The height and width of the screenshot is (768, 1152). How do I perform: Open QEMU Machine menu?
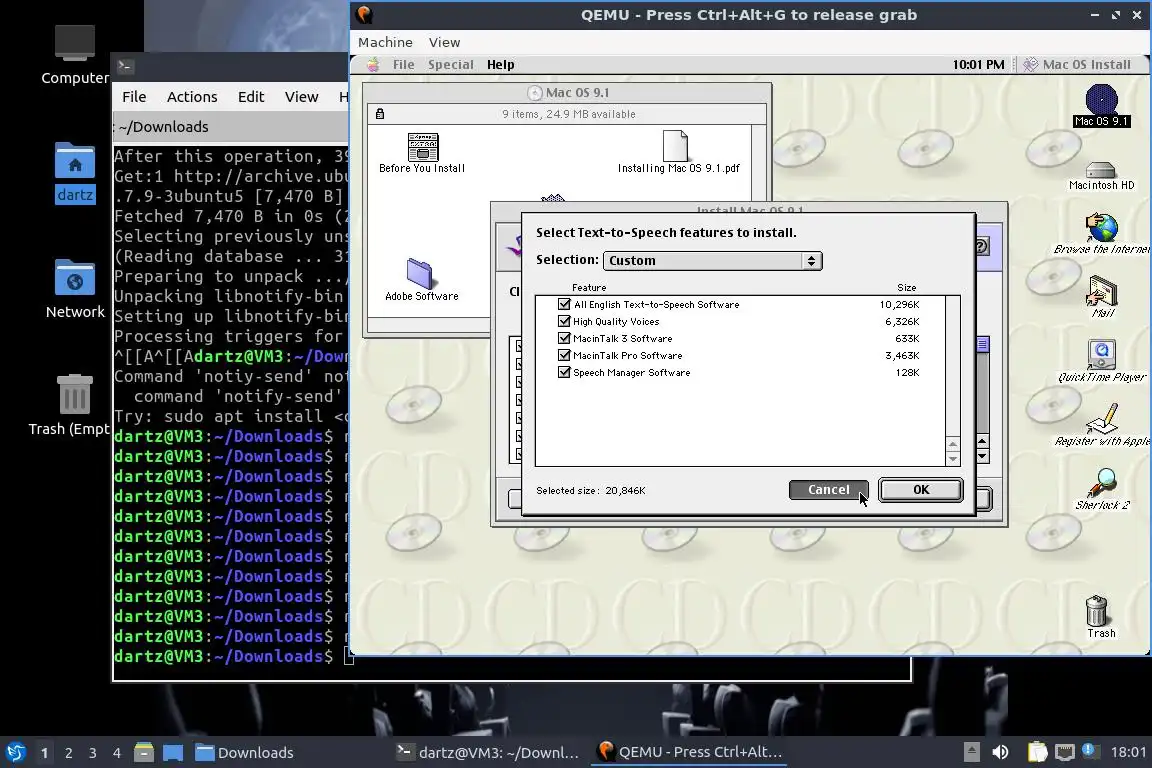click(385, 43)
